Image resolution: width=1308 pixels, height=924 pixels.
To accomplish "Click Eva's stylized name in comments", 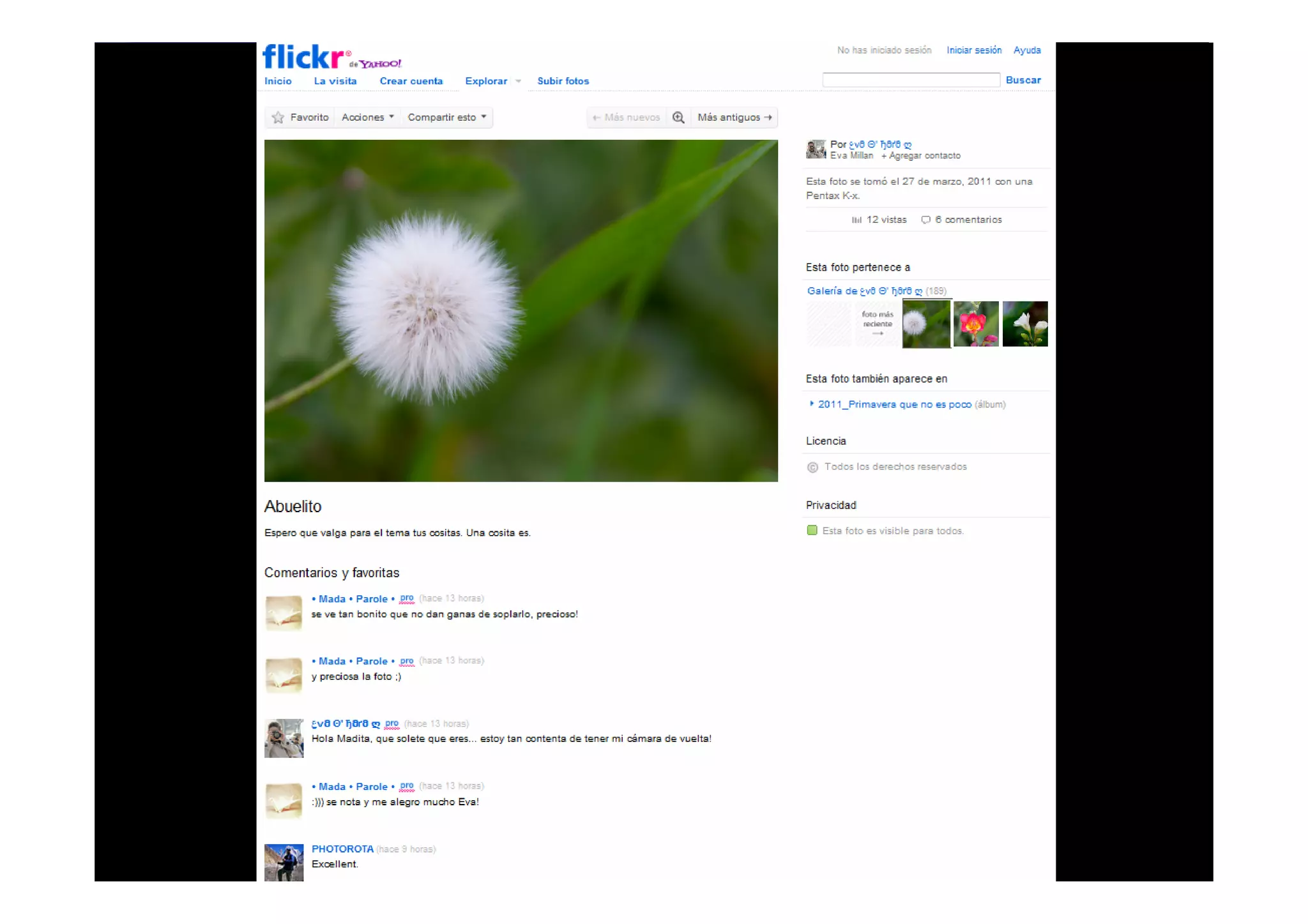I will 346,723.
